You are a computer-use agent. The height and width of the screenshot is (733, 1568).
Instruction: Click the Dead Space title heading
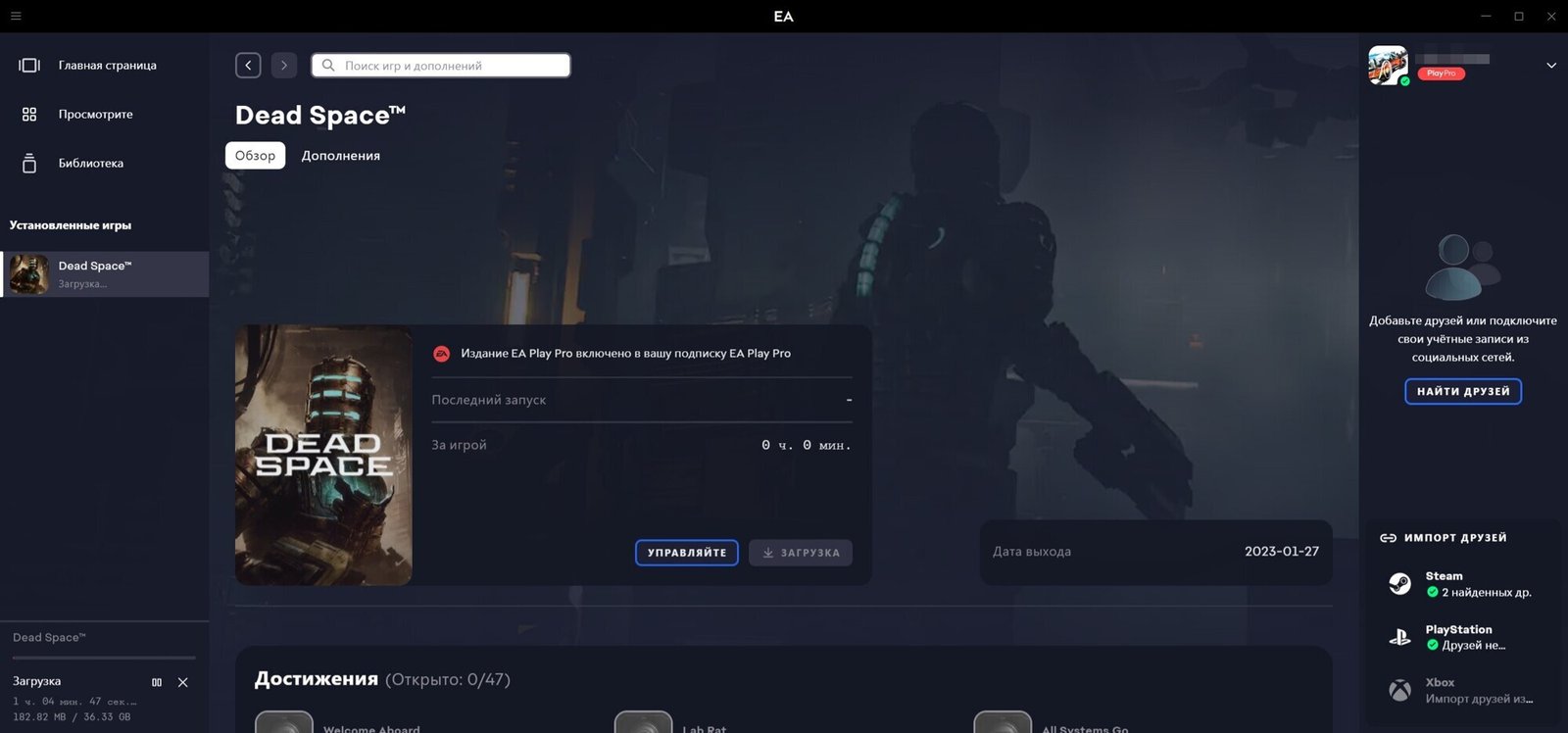pyautogui.click(x=320, y=115)
